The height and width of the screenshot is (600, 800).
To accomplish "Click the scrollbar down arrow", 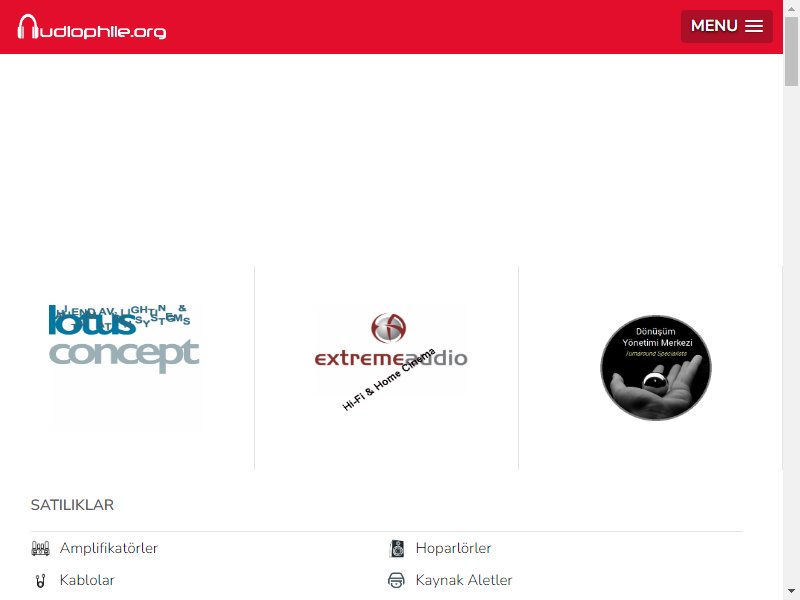I will tap(791, 592).
